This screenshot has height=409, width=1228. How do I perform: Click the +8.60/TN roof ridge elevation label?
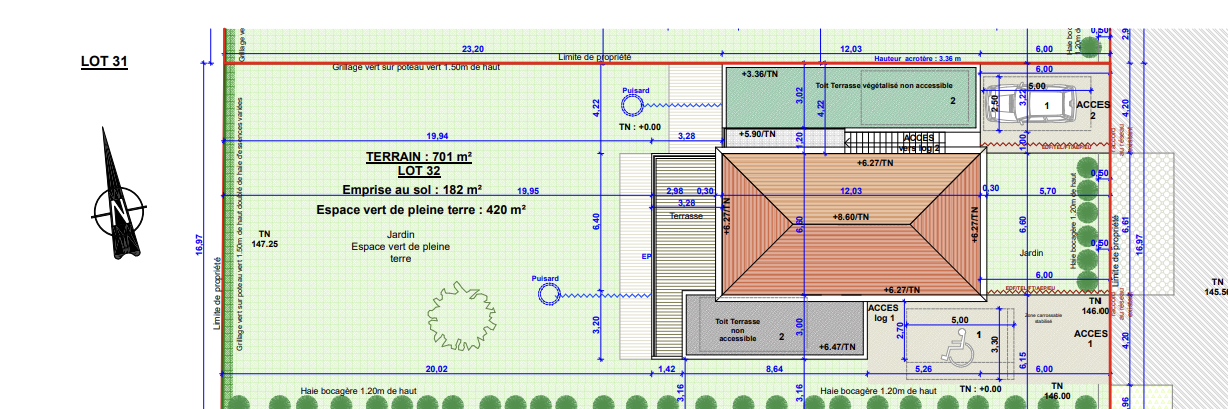pyautogui.click(x=850, y=217)
